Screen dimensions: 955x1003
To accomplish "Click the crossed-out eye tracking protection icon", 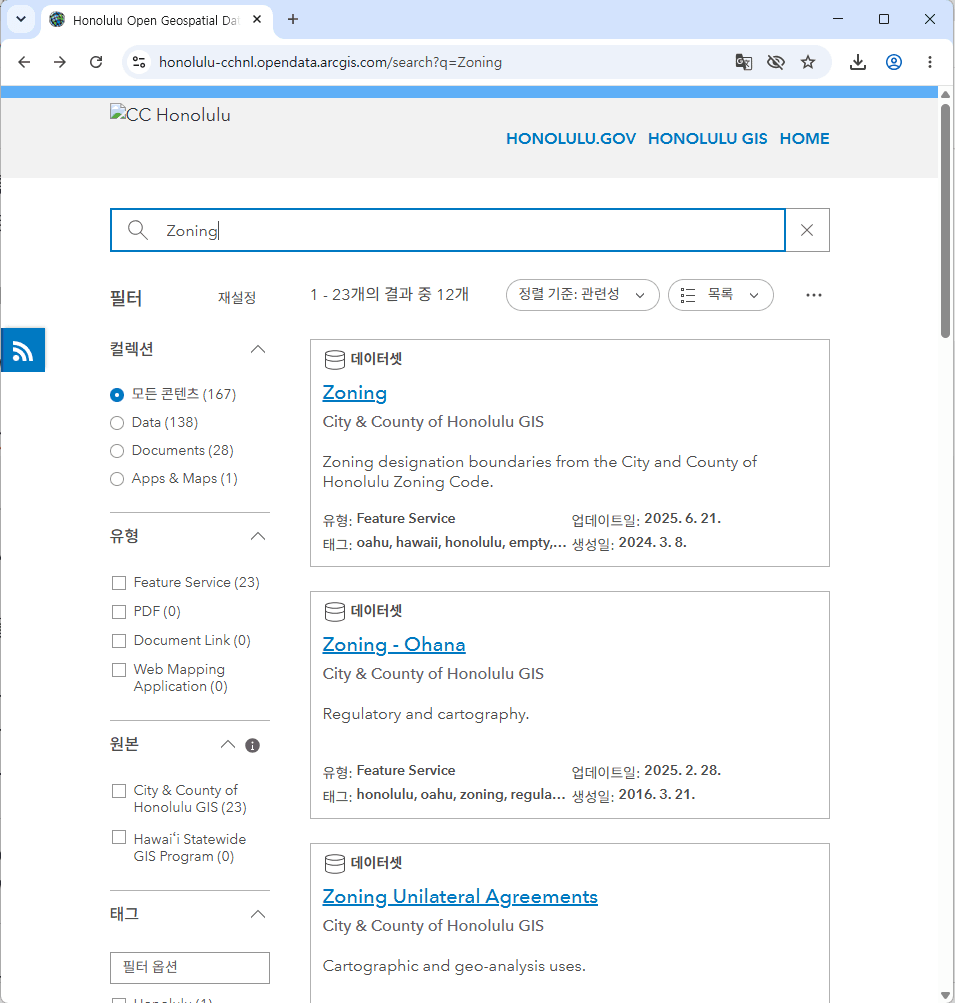I will point(776,62).
